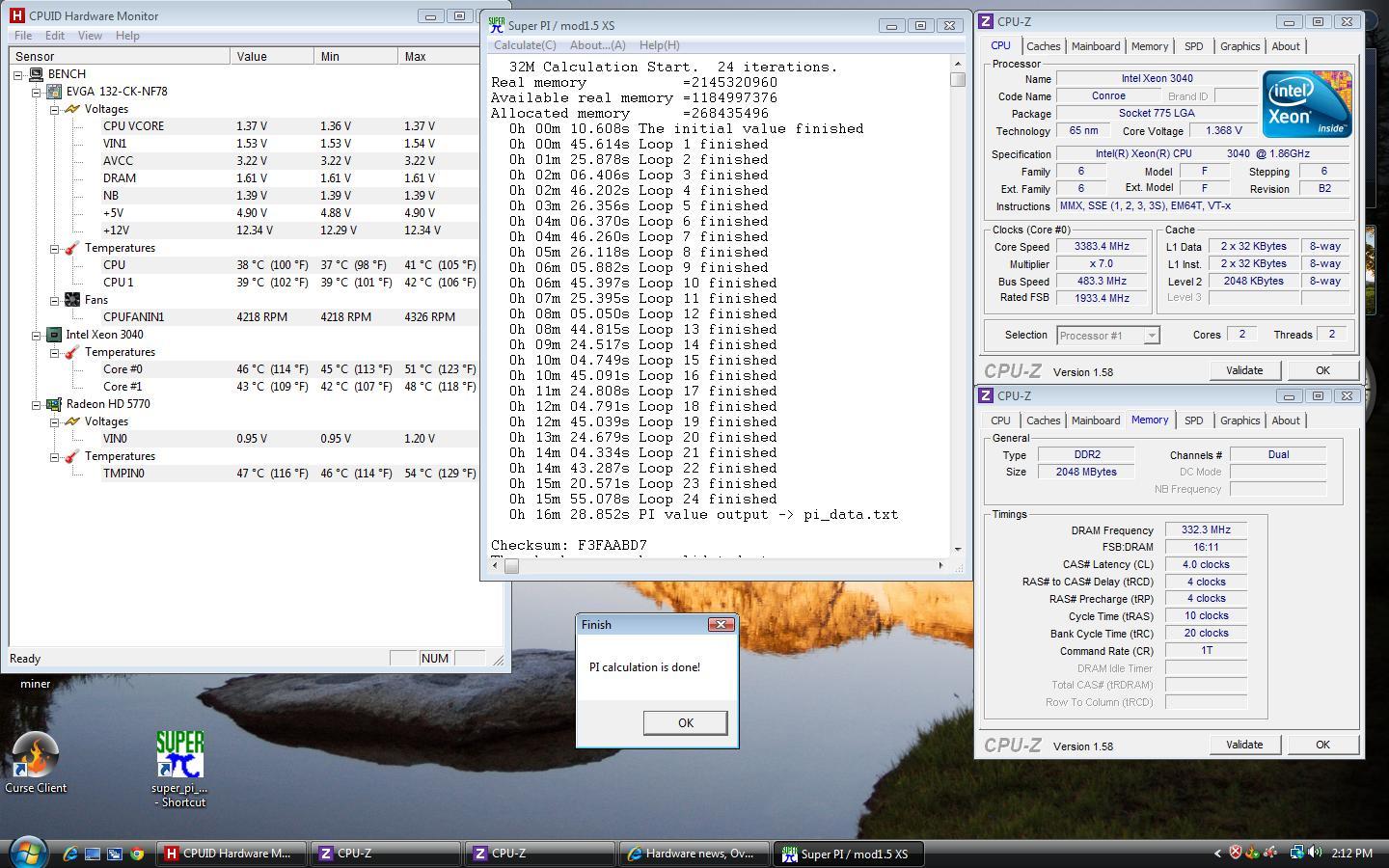Switch to CPUID Hardware Monitor taskbar button
The image size is (1389, 868).
pyautogui.click(x=231, y=854)
